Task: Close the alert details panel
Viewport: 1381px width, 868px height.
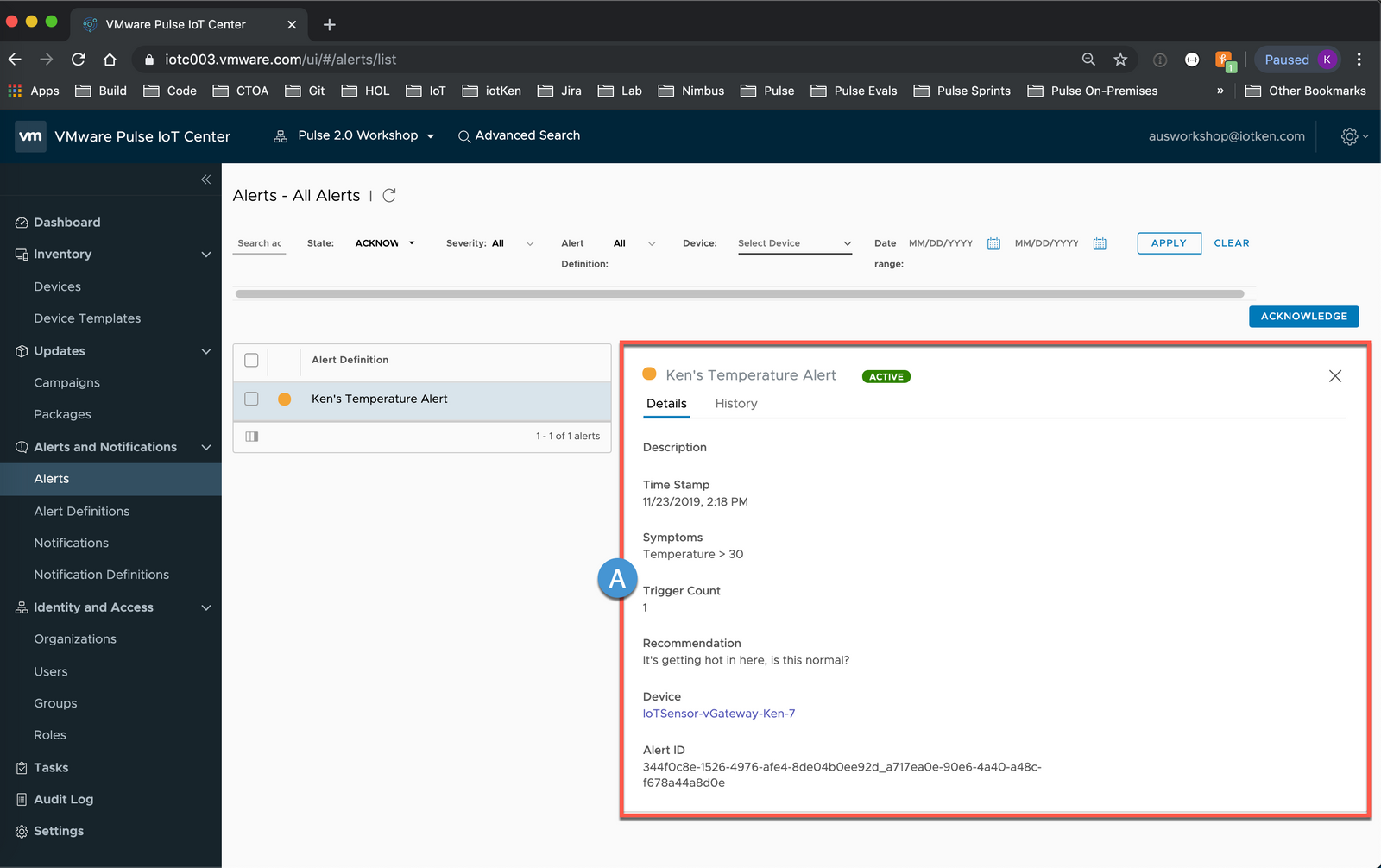Action: click(1334, 376)
